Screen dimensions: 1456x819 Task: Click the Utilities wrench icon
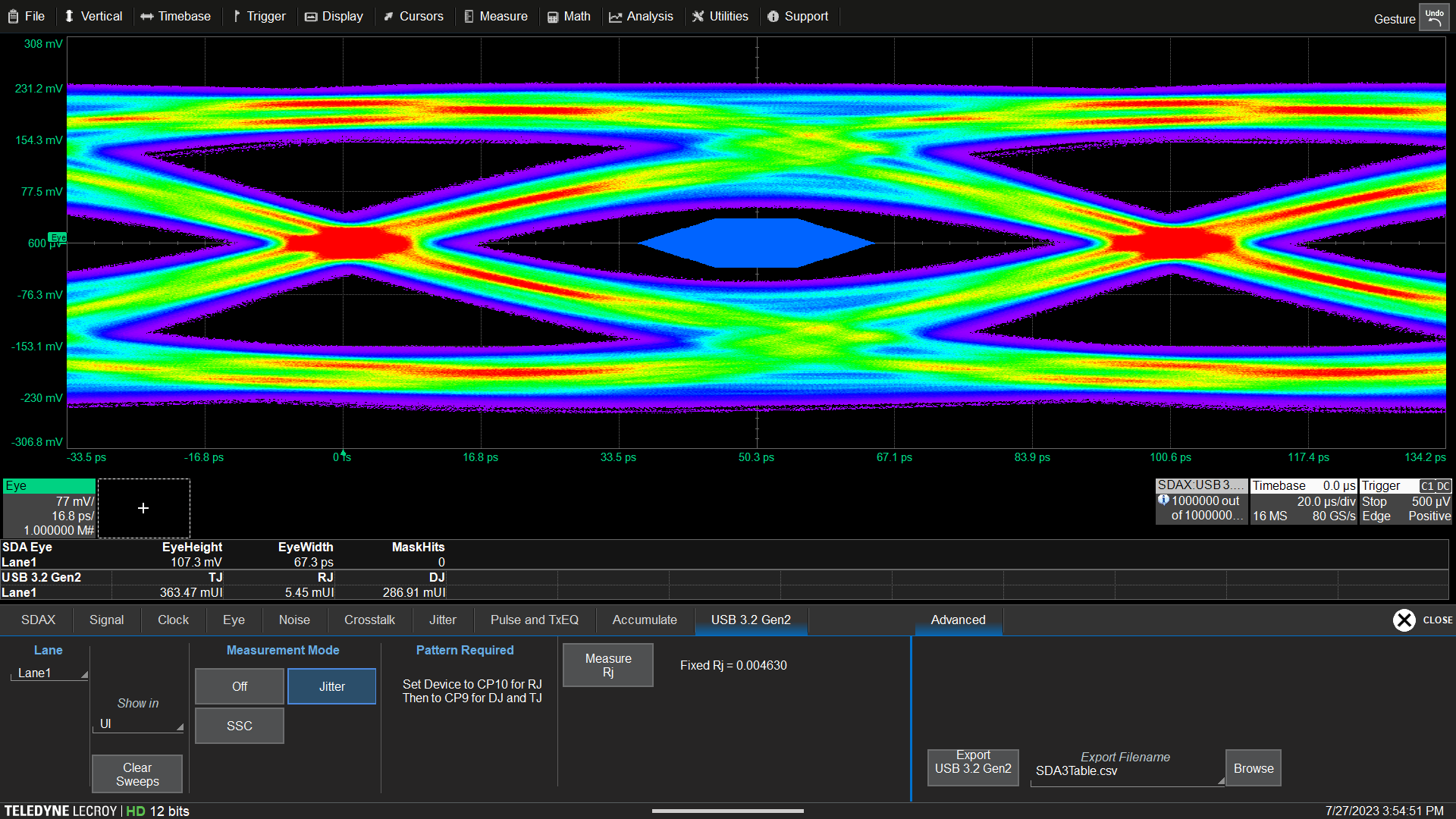pyautogui.click(x=698, y=16)
